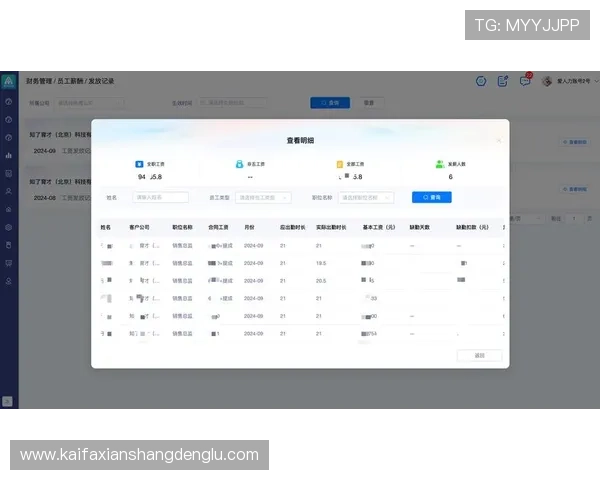Expand the 员工类型 dropdown in dialog
600x480 pixels.
tap(264, 198)
